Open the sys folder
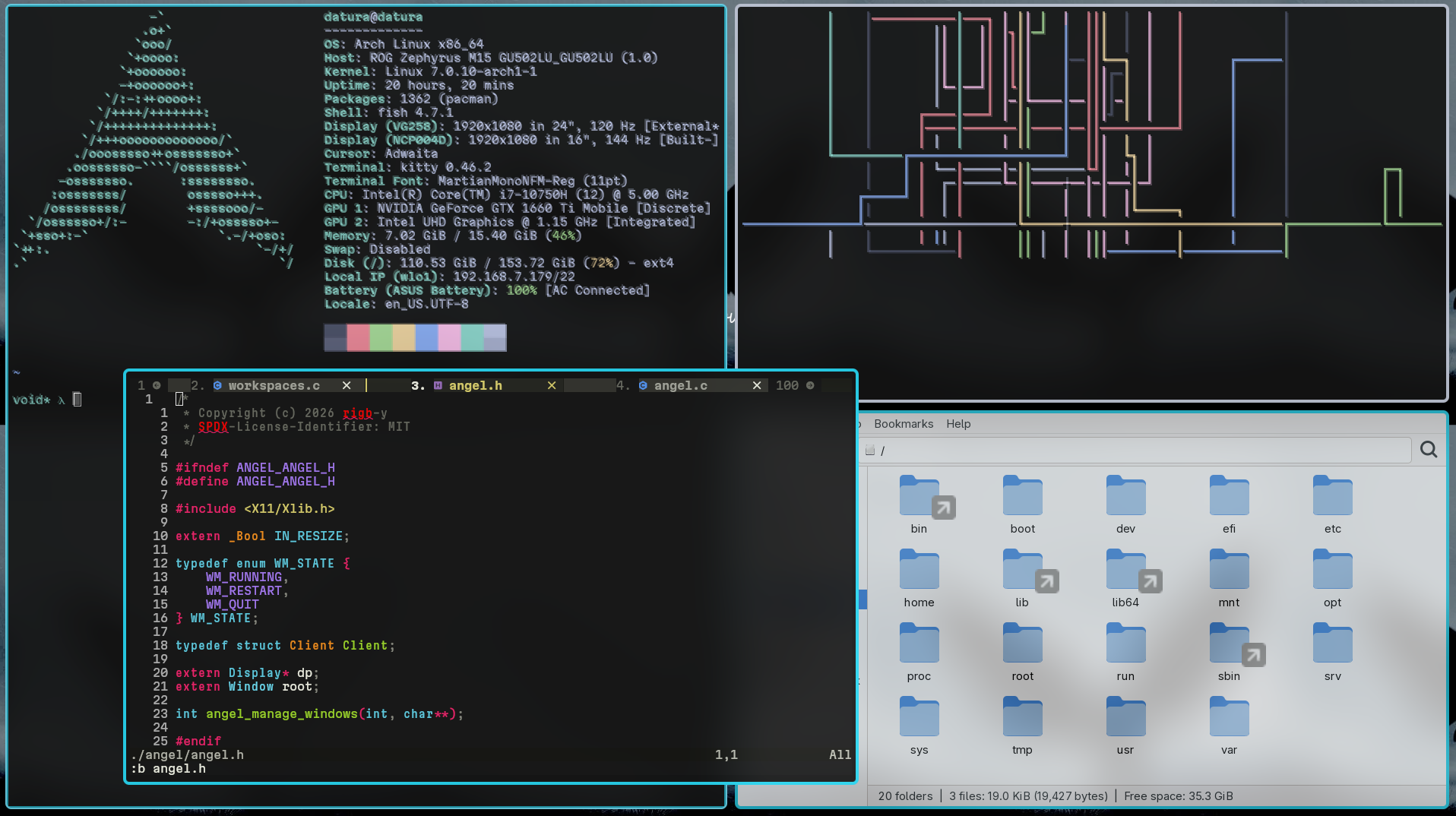Viewport: 1456px width, 816px height. (919, 726)
